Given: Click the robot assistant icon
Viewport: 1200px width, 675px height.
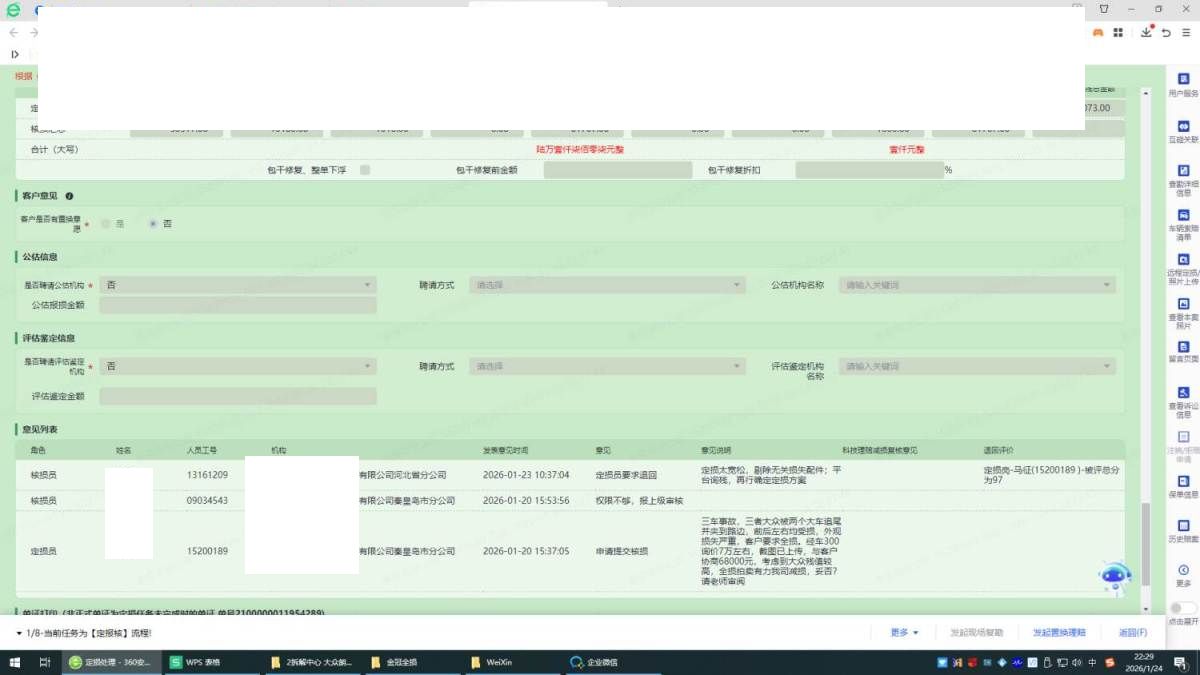Looking at the screenshot, I should [1114, 577].
